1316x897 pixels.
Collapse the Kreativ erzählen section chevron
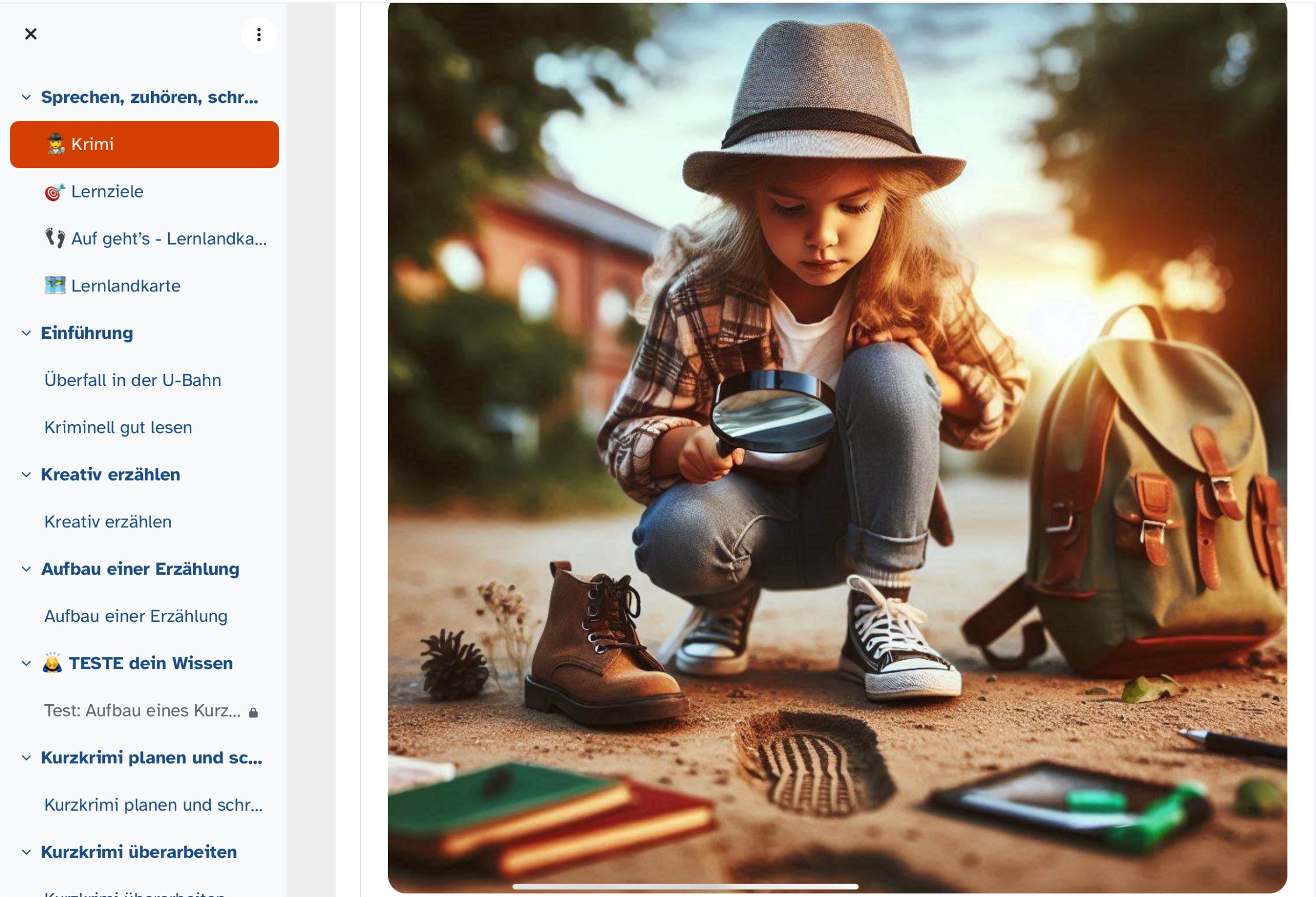coord(26,474)
